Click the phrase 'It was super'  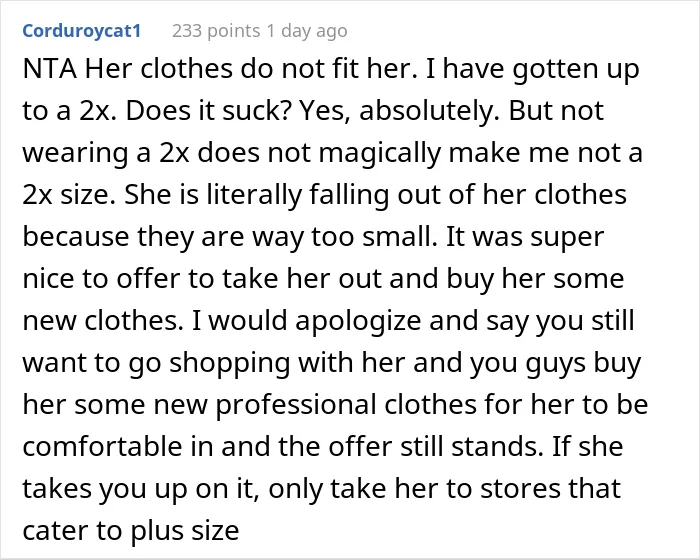[x=525, y=237]
